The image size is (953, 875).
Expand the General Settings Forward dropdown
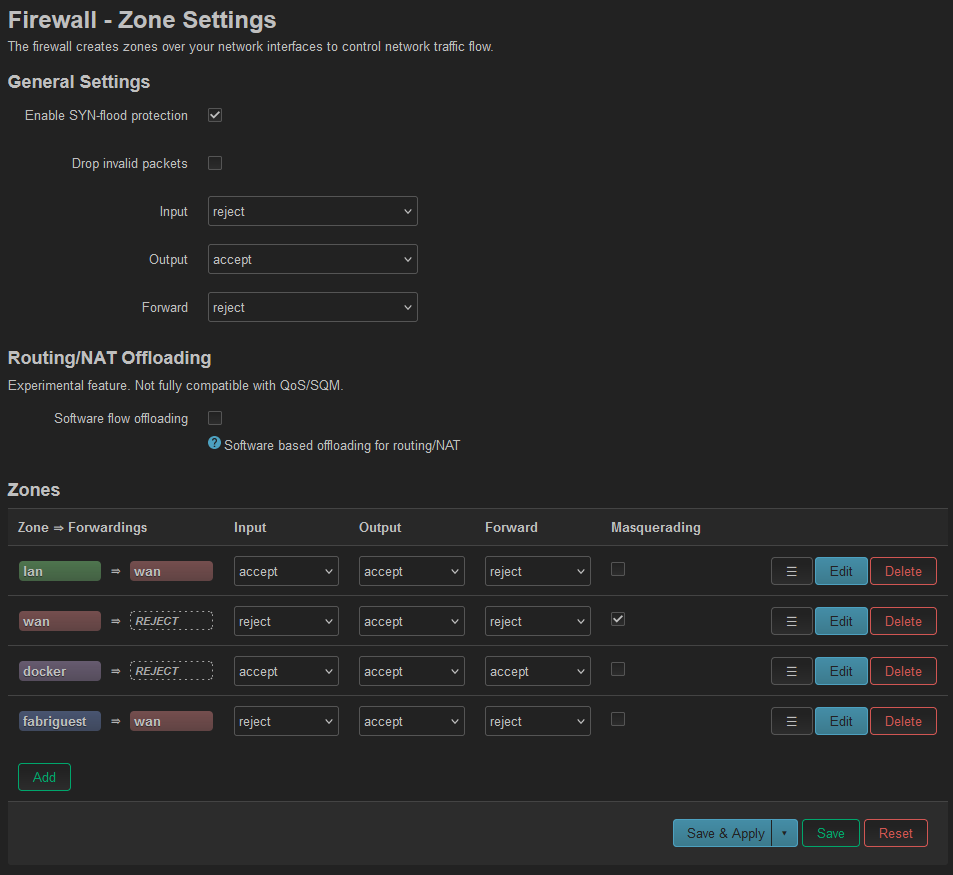tap(313, 307)
